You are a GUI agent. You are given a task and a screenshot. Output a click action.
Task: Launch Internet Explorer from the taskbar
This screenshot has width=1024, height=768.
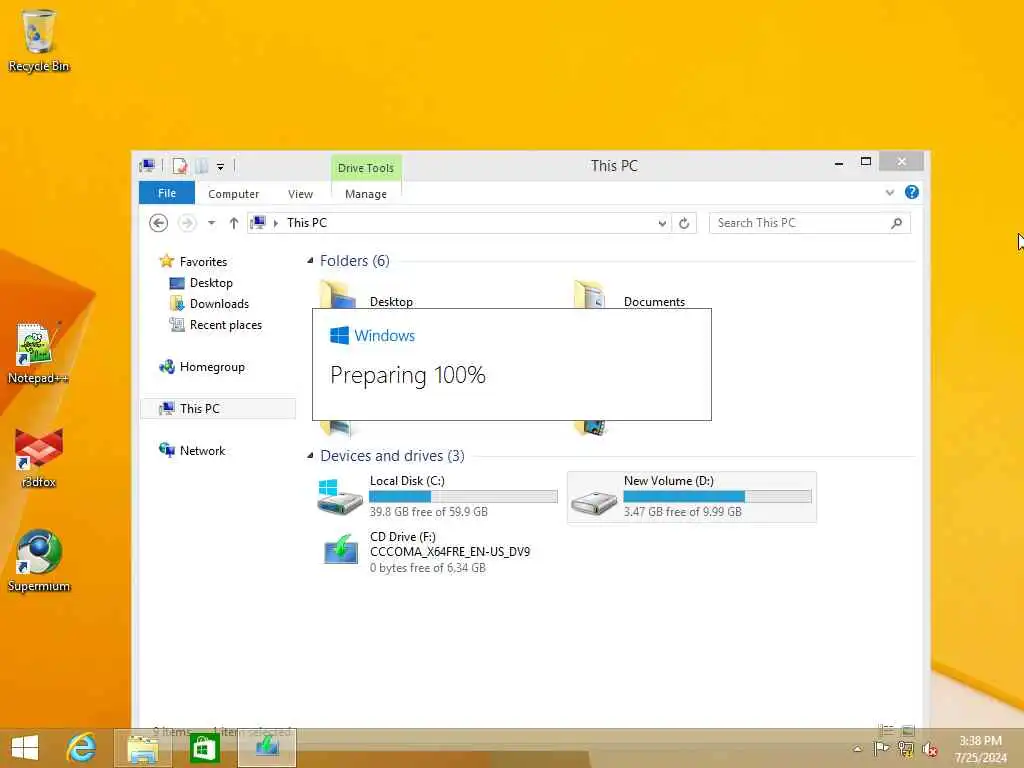[x=81, y=748]
